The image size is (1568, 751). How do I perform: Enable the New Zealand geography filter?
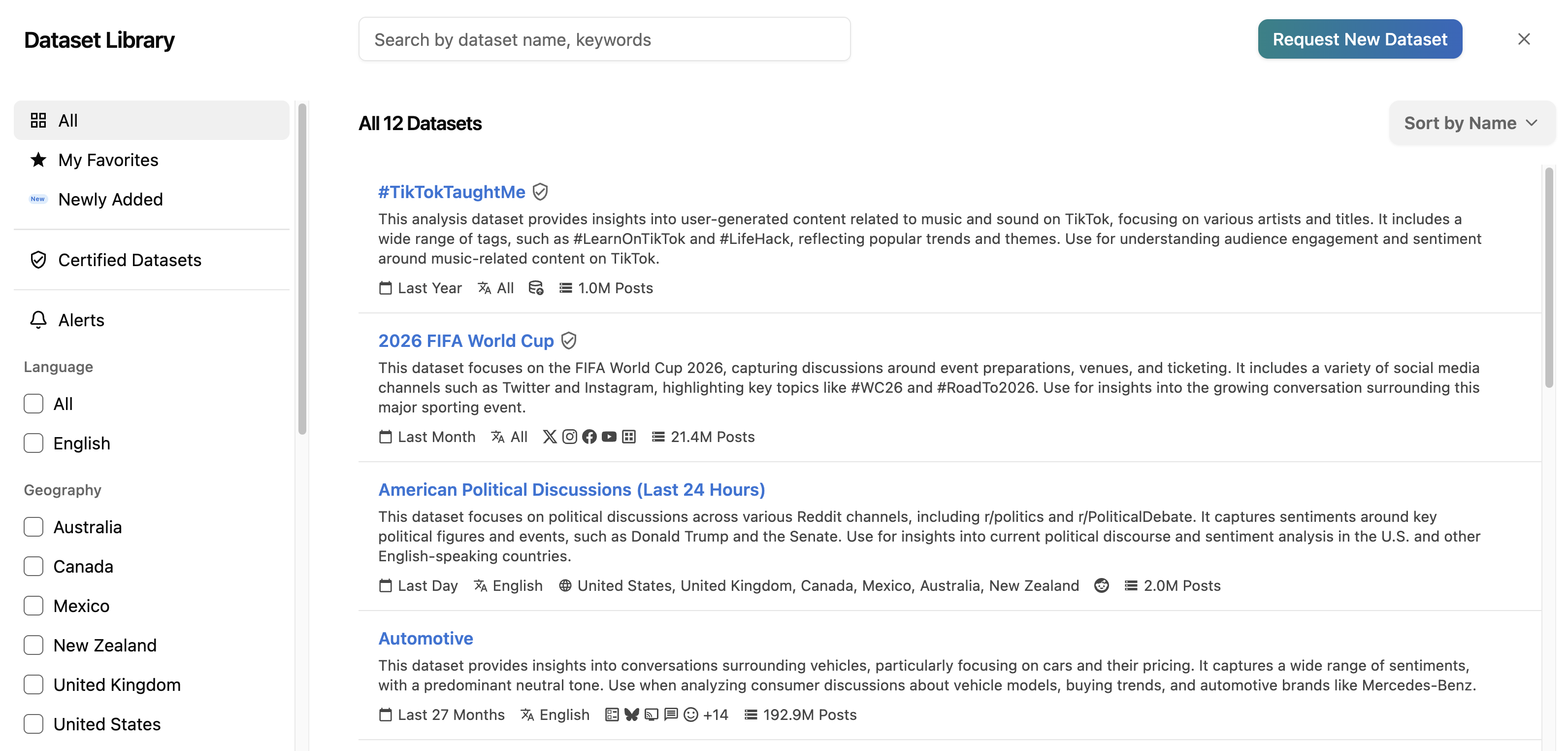[x=33, y=645]
